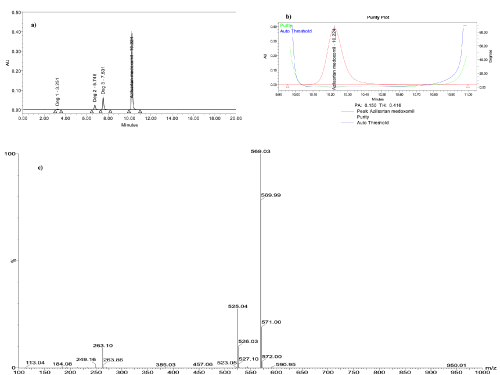The height and width of the screenshot is (375, 500).
Task: Click the vertical 'Azilsartan medoxomil - 10.224' label in purity plot
Action: (x=334, y=59)
